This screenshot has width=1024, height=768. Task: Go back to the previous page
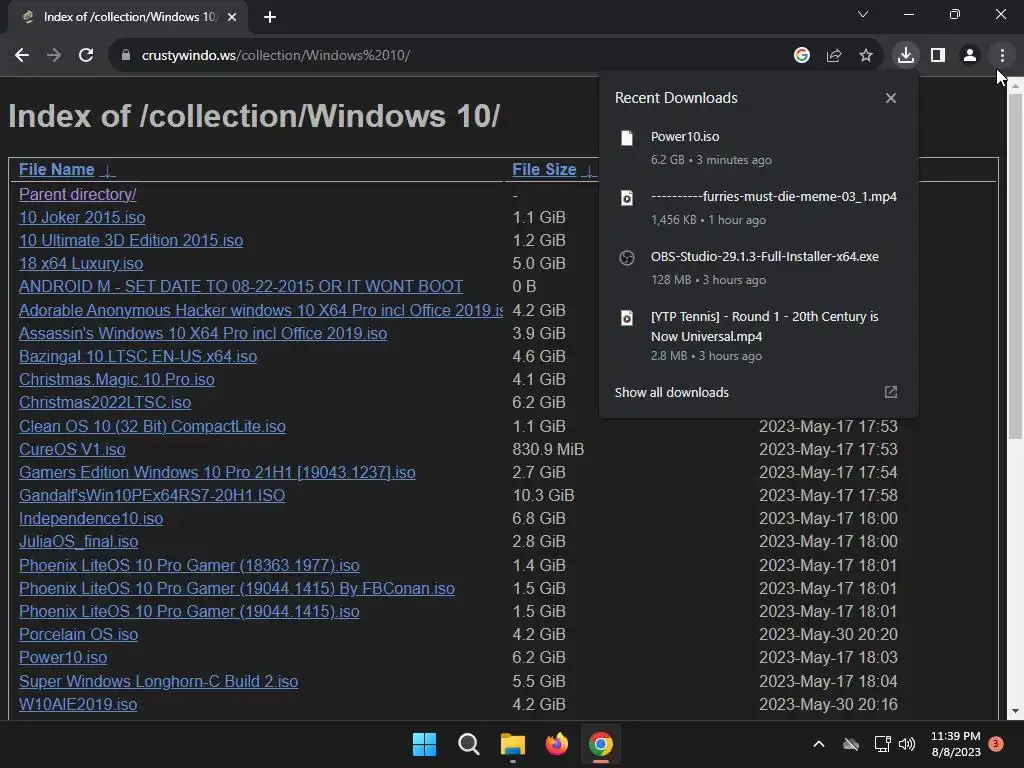(22, 56)
